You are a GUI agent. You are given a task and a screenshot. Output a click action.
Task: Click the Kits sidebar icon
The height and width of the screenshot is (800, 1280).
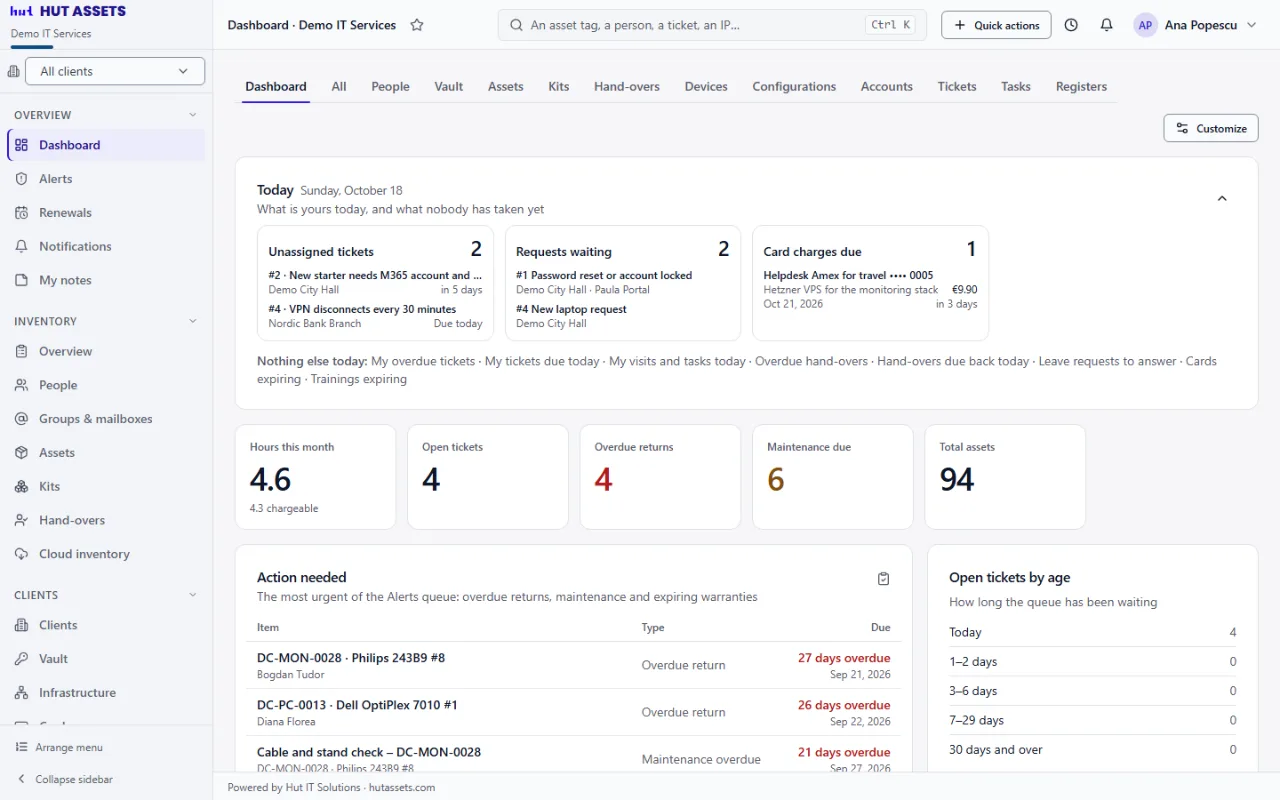click(21, 487)
